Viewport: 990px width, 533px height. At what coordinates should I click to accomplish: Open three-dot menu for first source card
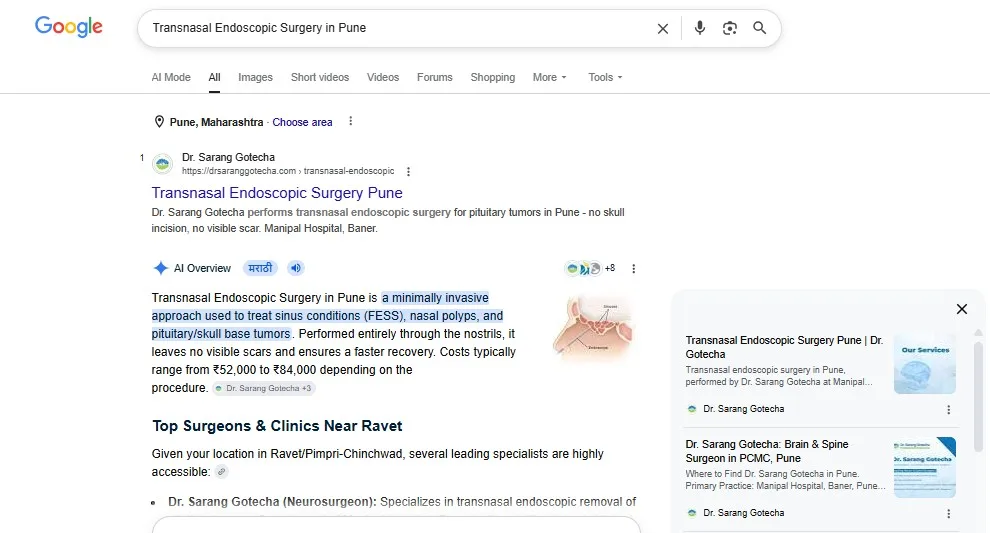coord(948,410)
